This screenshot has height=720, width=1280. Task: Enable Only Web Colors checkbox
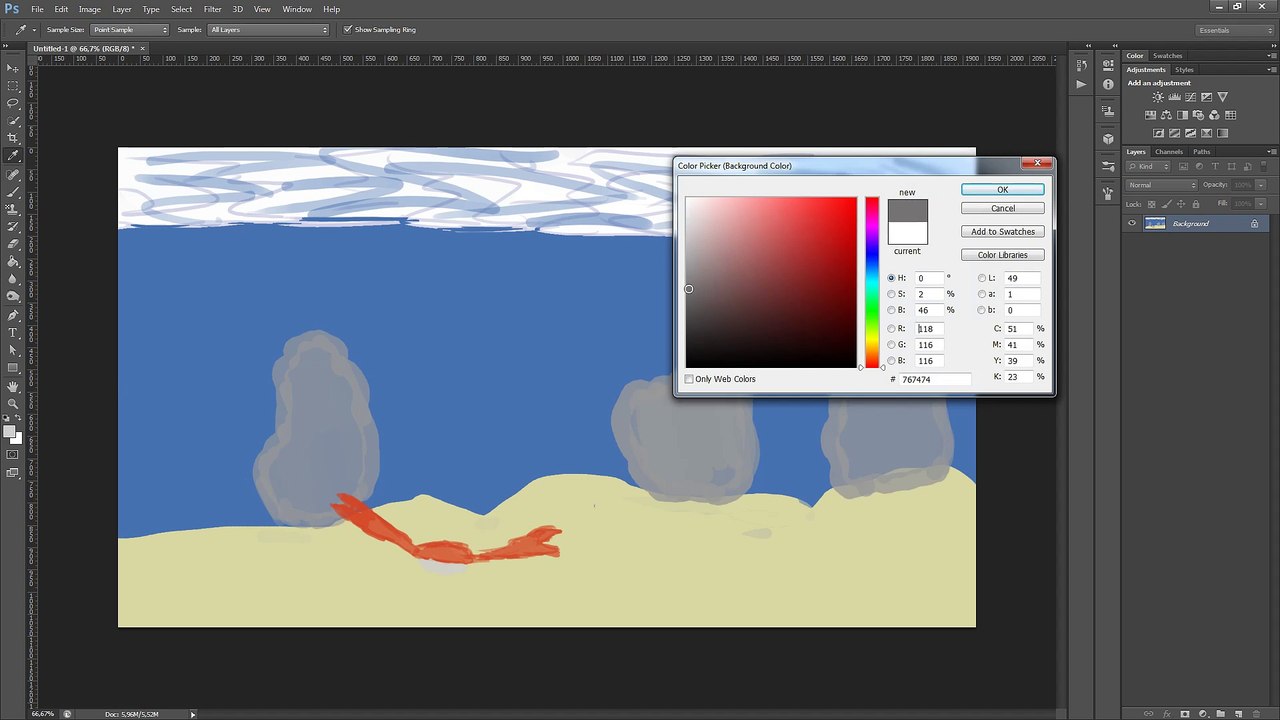(x=689, y=379)
